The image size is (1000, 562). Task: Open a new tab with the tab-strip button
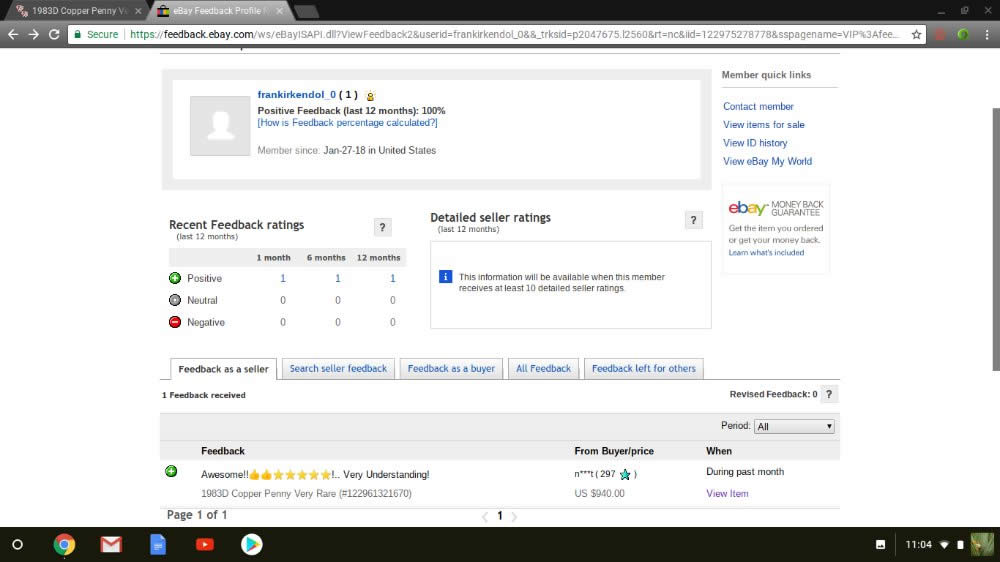(307, 11)
